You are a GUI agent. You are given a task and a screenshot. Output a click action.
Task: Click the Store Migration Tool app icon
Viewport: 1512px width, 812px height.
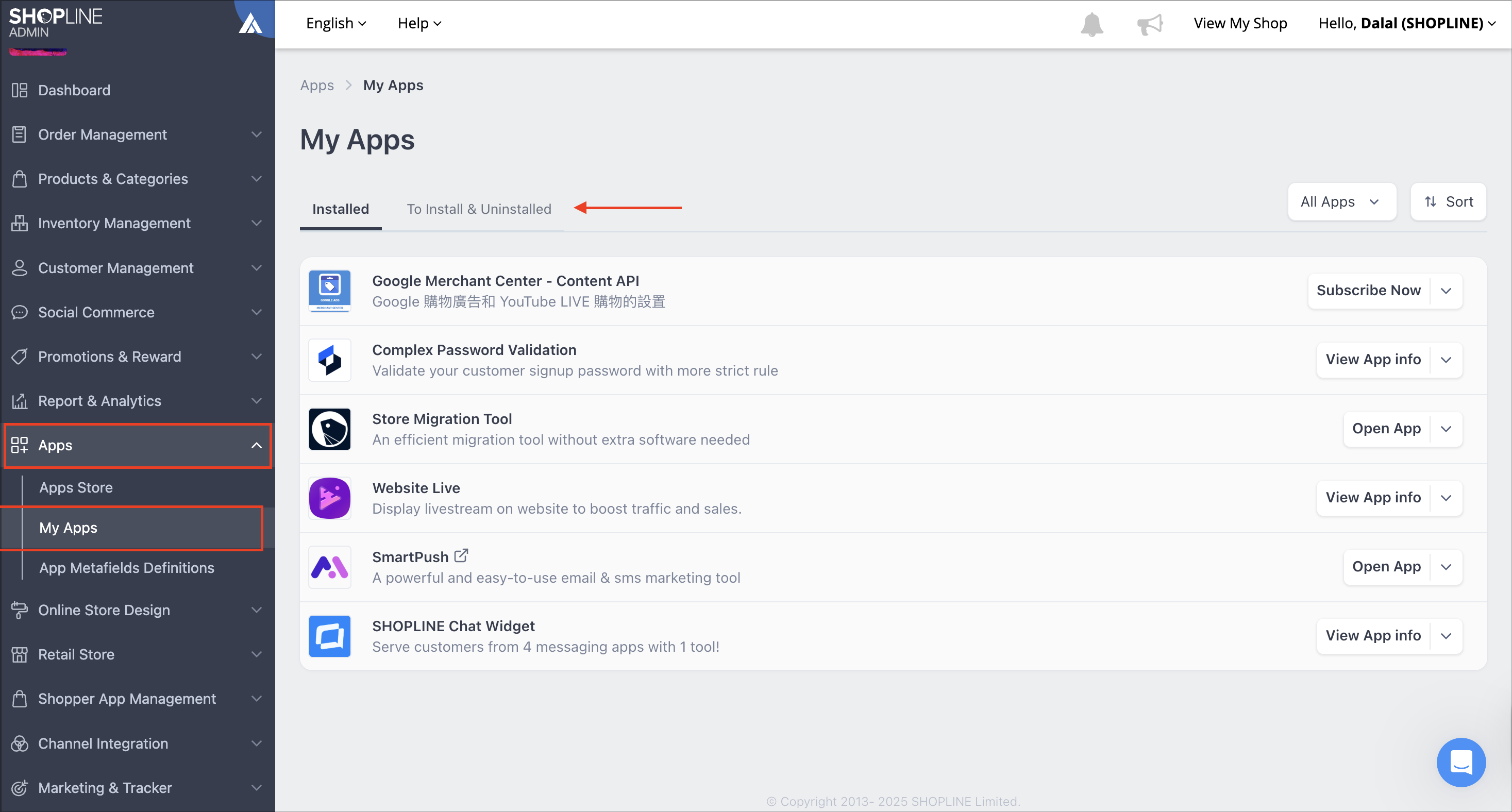330,429
